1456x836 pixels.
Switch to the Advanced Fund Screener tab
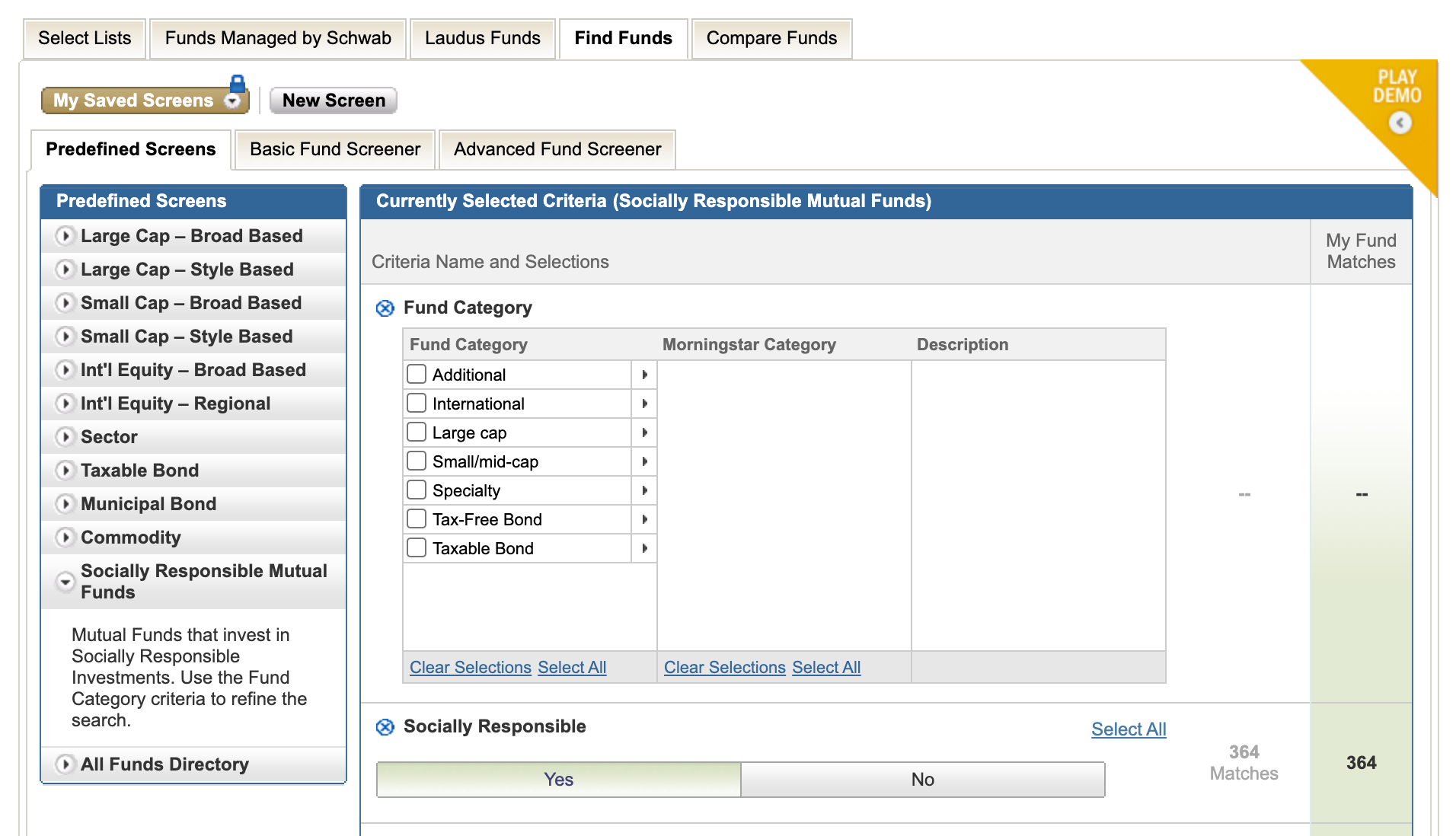click(557, 149)
